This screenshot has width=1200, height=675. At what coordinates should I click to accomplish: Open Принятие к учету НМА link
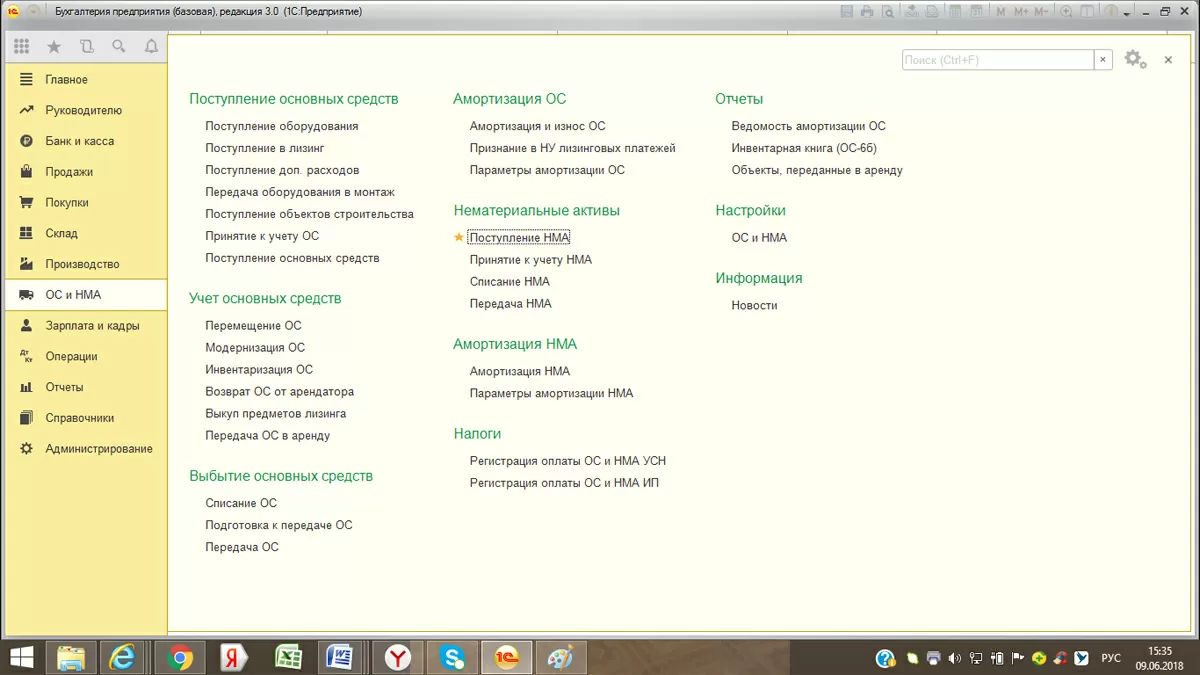(531, 259)
